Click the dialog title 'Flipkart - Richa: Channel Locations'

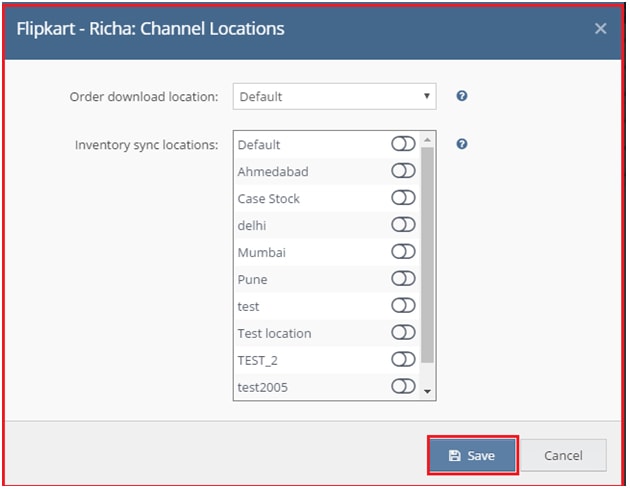pyautogui.click(x=150, y=29)
